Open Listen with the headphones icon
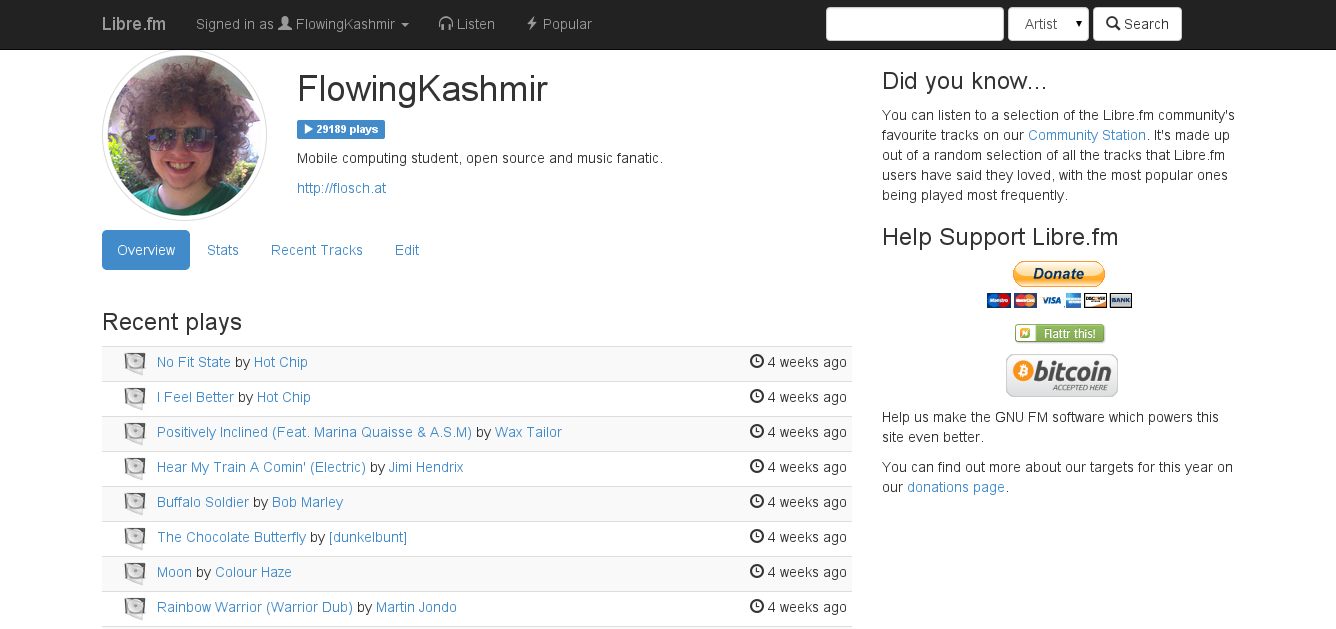The width and height of the screenshot is (1336, 629). pos(467,24)
